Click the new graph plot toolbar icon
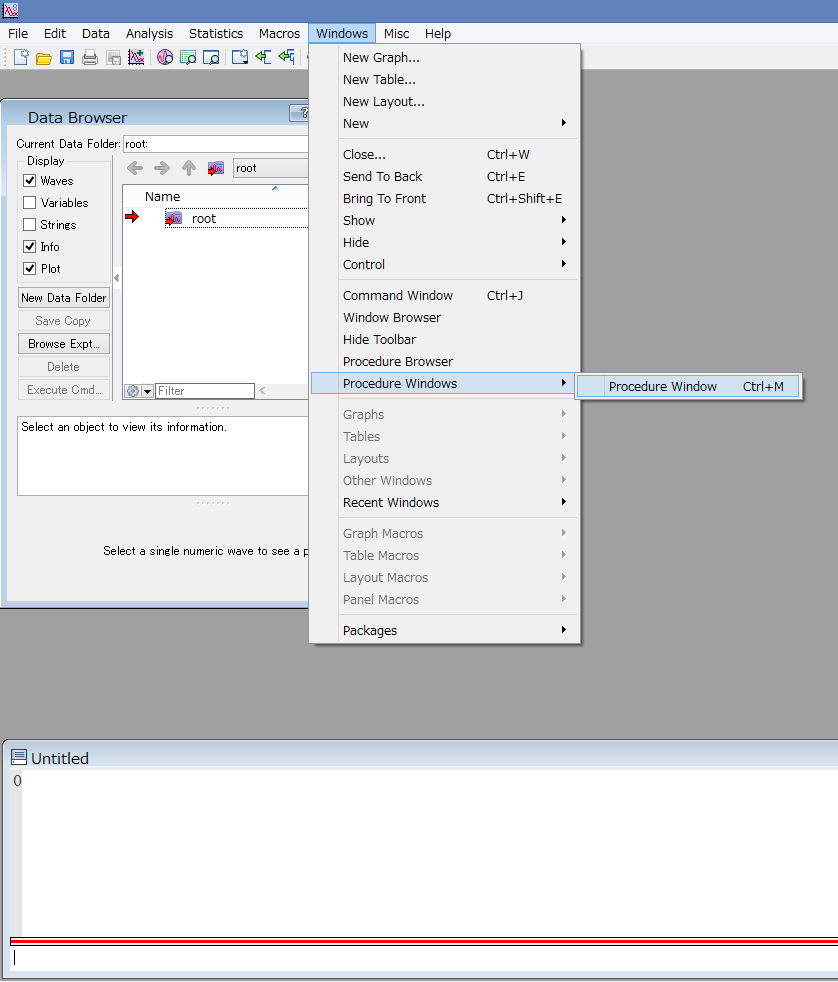This screenshot has height=982, width=838. point(136,57)
